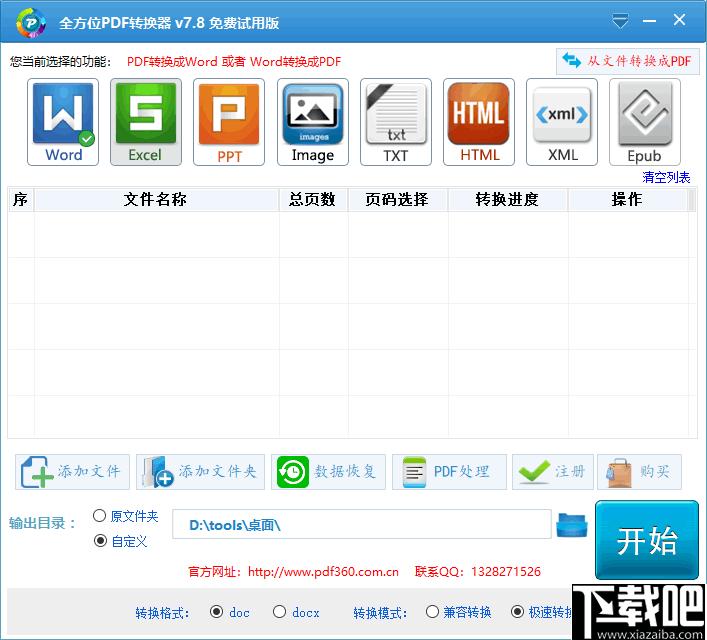This screenshot has width=707, height=640.
Task: Select the 原文件夹 radio button
Action: (99, 516)
